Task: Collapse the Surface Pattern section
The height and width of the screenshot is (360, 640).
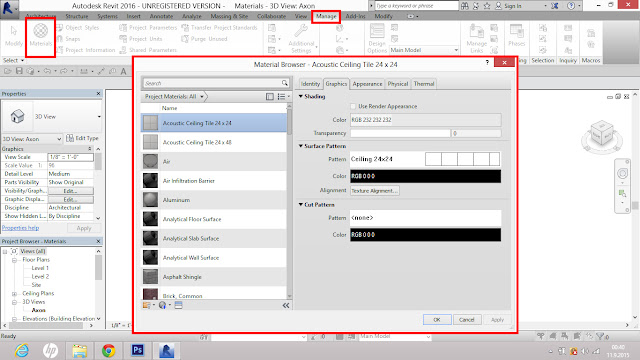Action: (301, 146)
